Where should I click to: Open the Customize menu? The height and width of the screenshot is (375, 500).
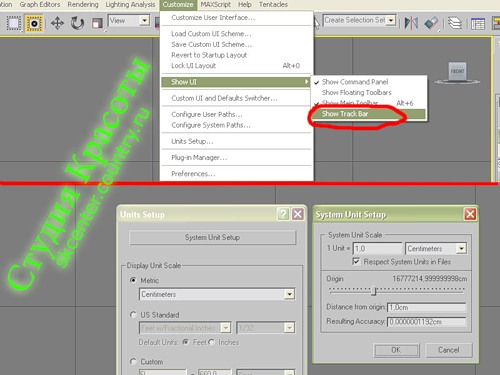click(x=178, y=5)
